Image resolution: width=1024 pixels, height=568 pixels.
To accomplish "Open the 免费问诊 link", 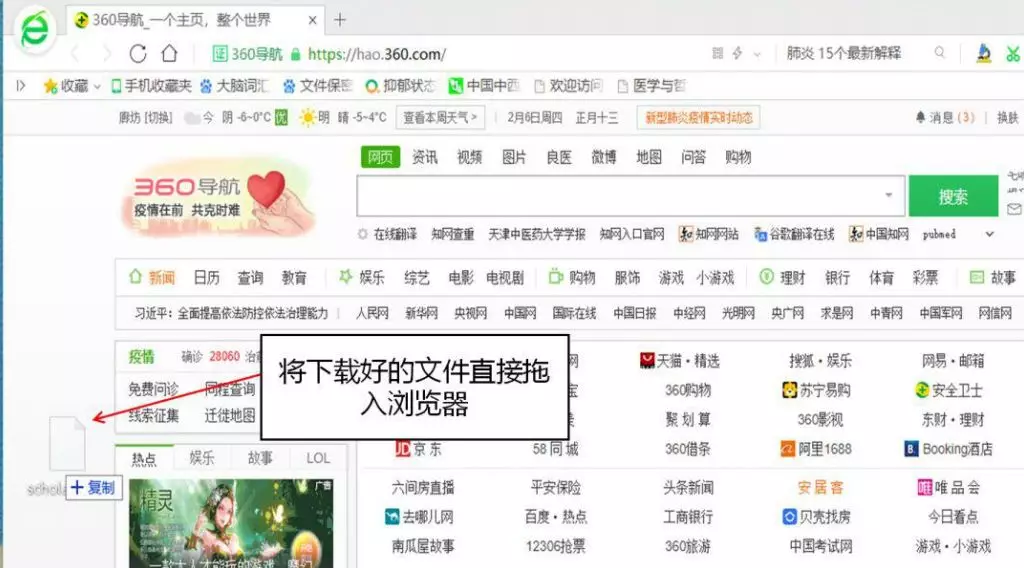I will pyautogui.click(x=153, y=390).
